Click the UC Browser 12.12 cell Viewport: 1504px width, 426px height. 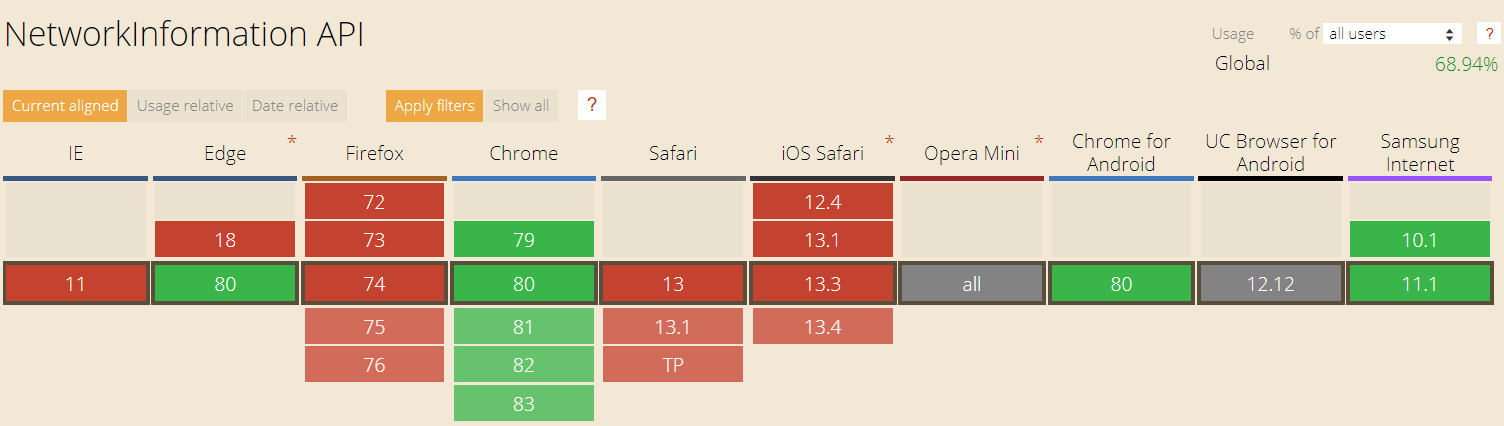1271,284
